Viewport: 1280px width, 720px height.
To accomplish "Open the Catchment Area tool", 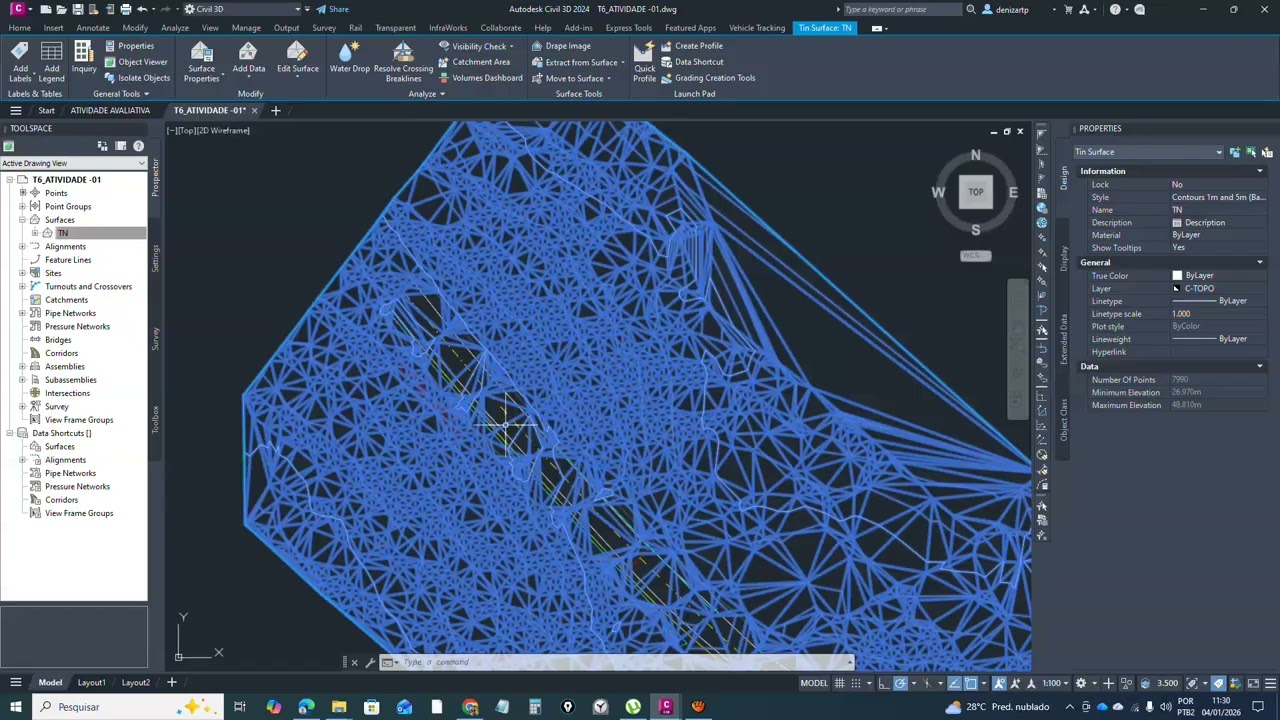I will (x=474, y=62).
